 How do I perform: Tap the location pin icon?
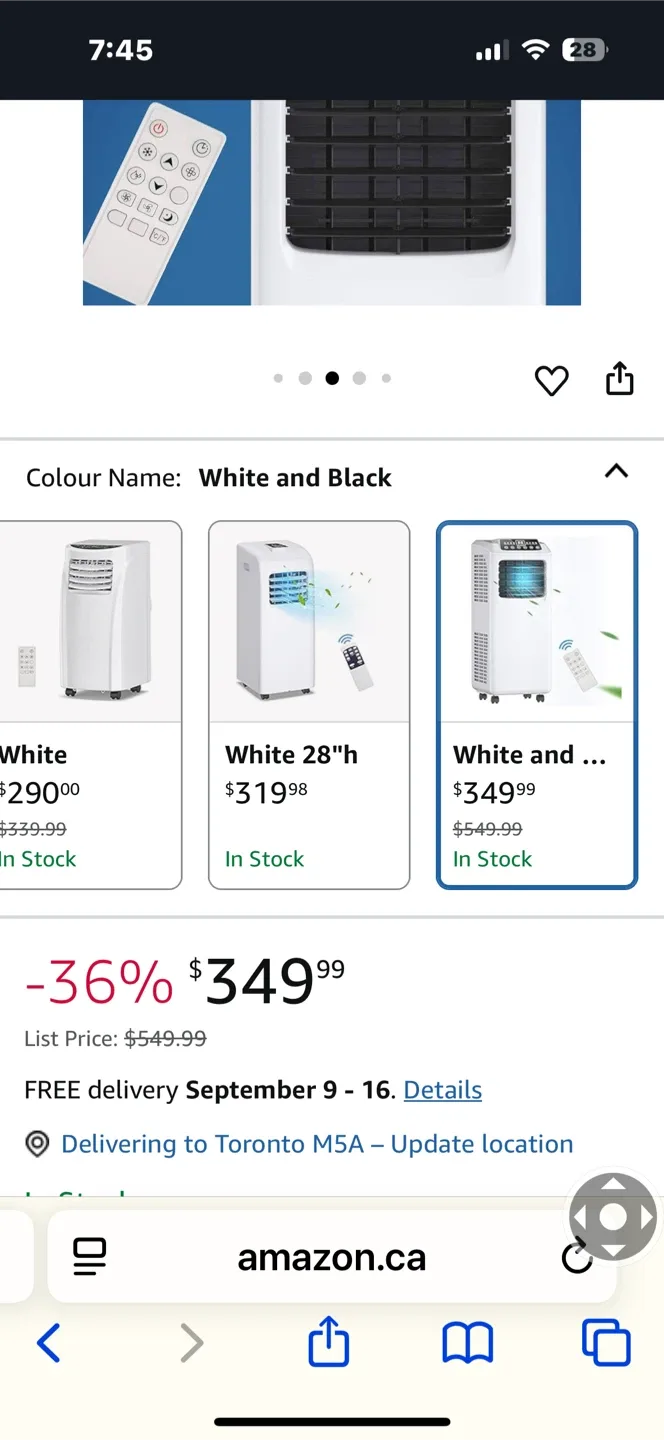[x=37, y=1144]
